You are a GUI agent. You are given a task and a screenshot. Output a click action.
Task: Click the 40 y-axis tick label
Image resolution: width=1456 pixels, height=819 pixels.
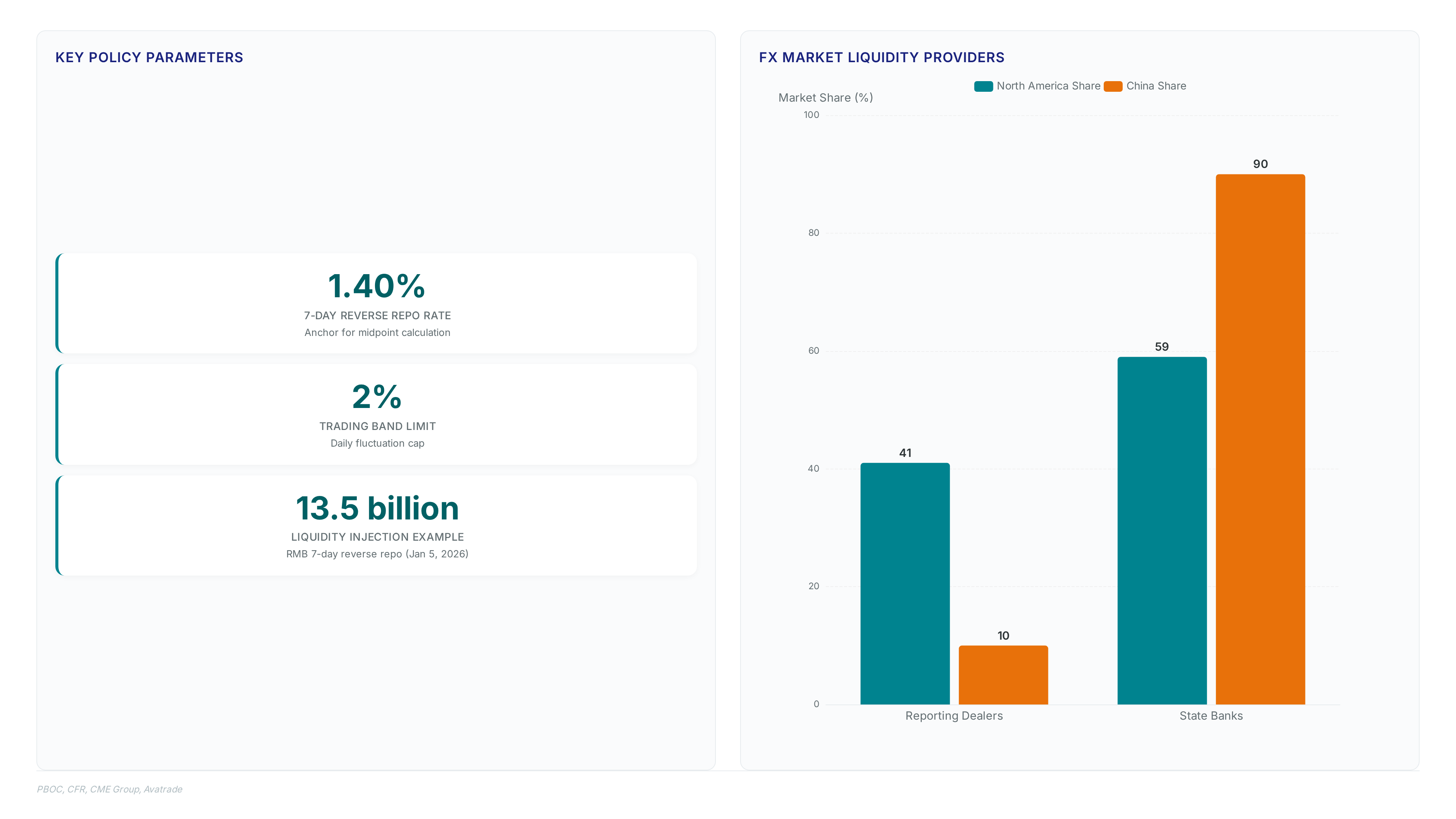(813, 469)
